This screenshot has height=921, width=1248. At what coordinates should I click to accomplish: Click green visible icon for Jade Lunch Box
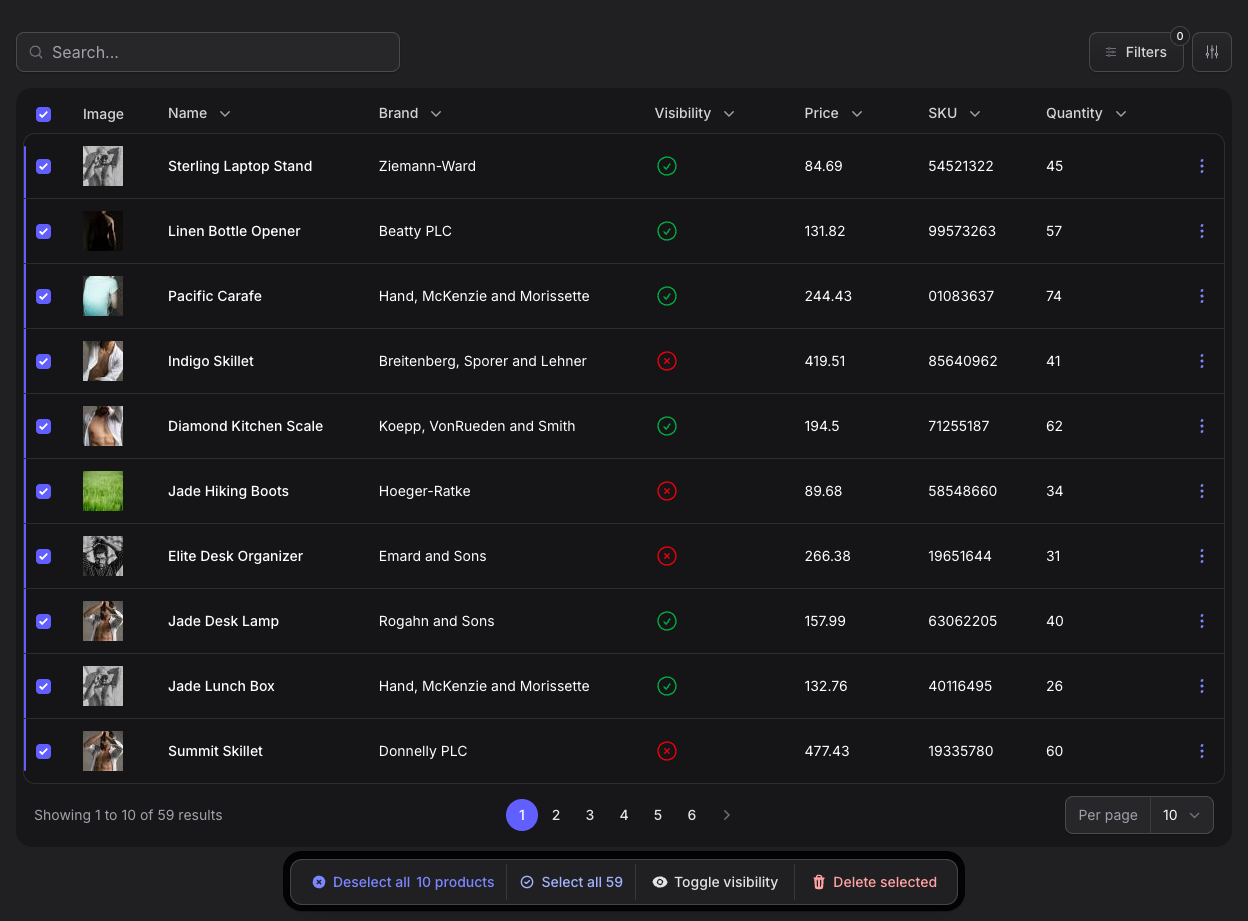667,686
